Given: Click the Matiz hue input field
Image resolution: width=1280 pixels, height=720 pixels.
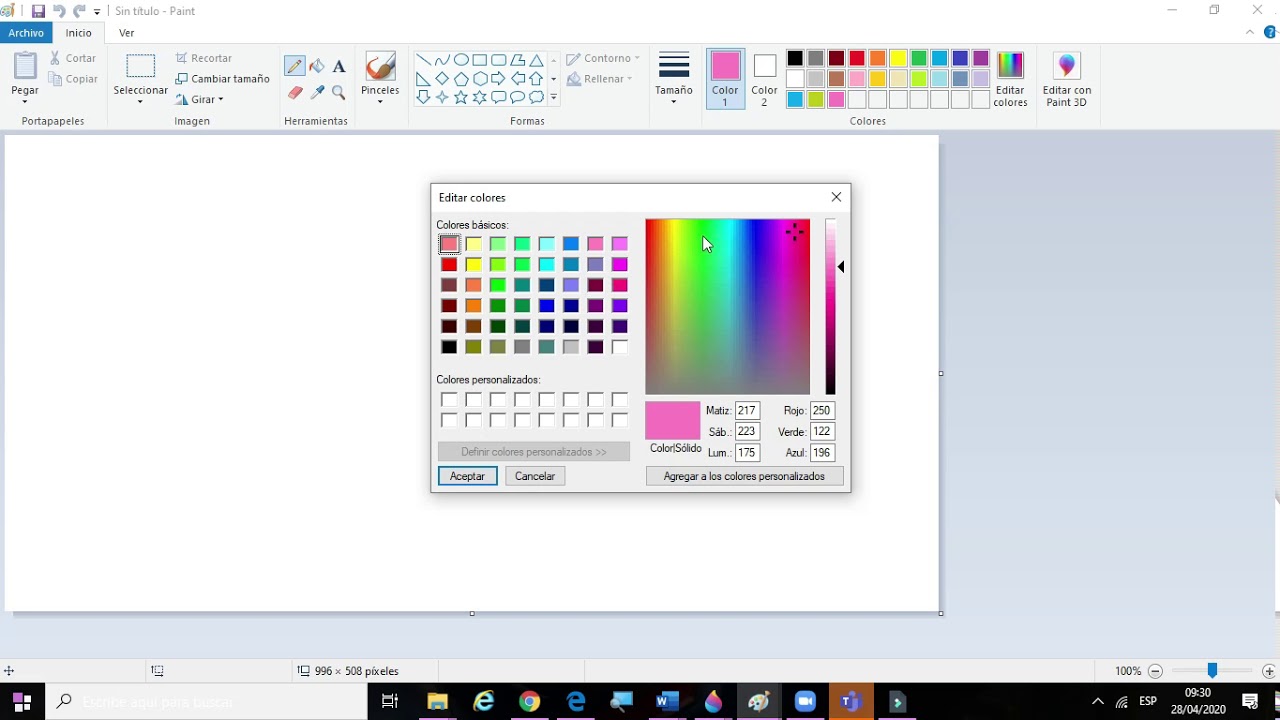Looking at the screenshot, I should (x=747, y=410).
